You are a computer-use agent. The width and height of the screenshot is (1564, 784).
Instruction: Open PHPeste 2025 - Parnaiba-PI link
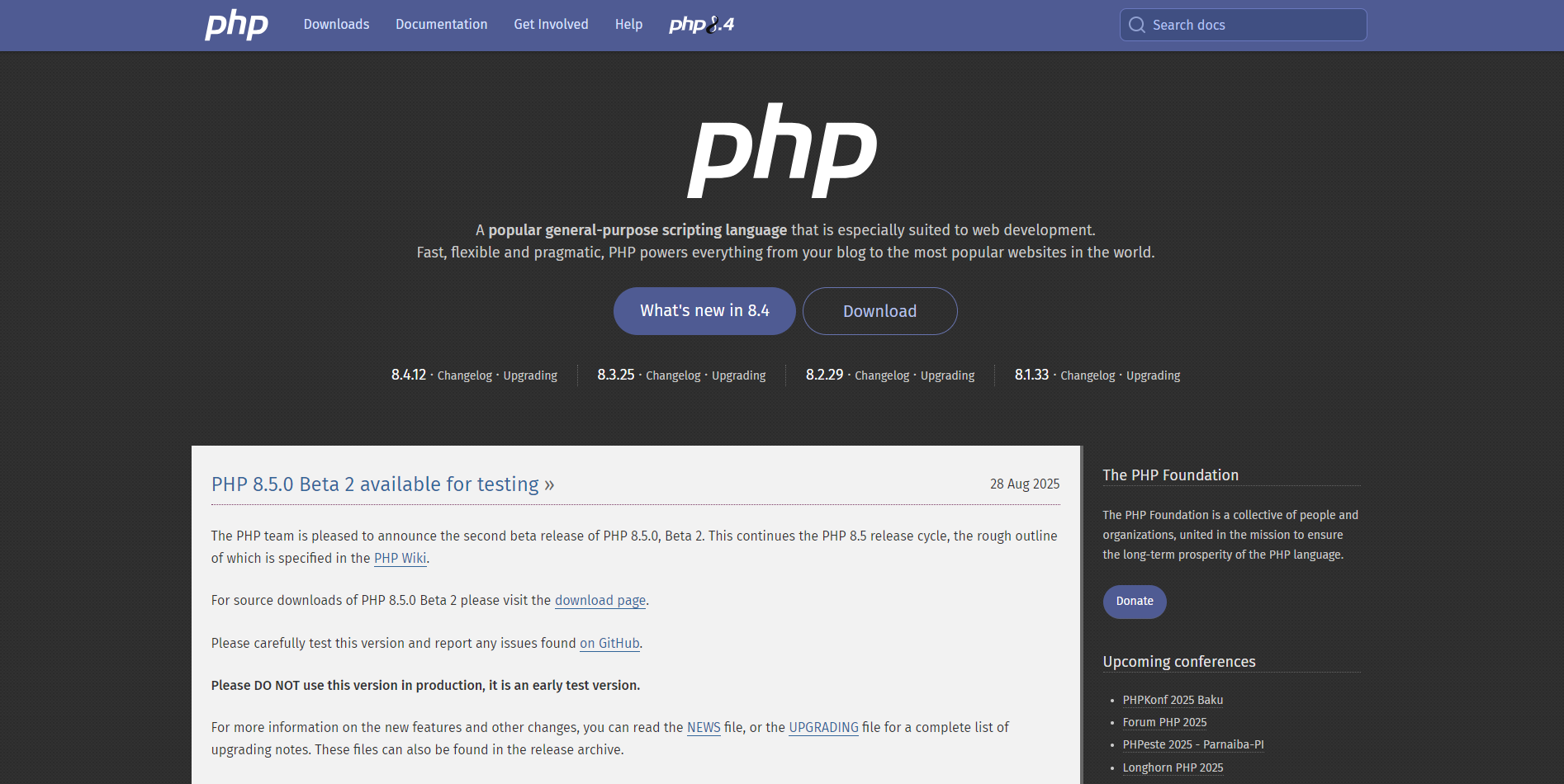click(1193, 744)
